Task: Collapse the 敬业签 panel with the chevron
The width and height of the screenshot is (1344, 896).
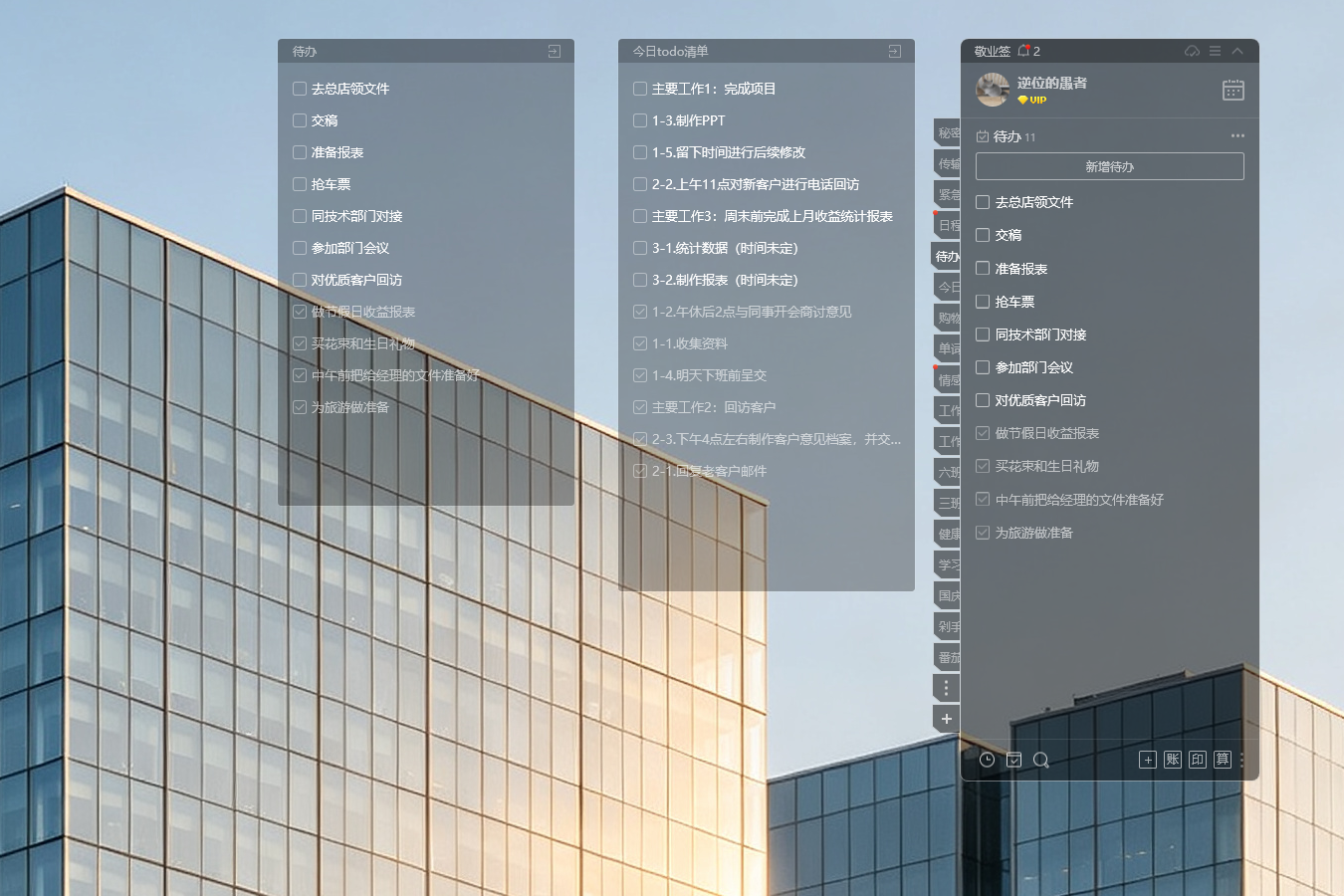Action: [1237, 51]
